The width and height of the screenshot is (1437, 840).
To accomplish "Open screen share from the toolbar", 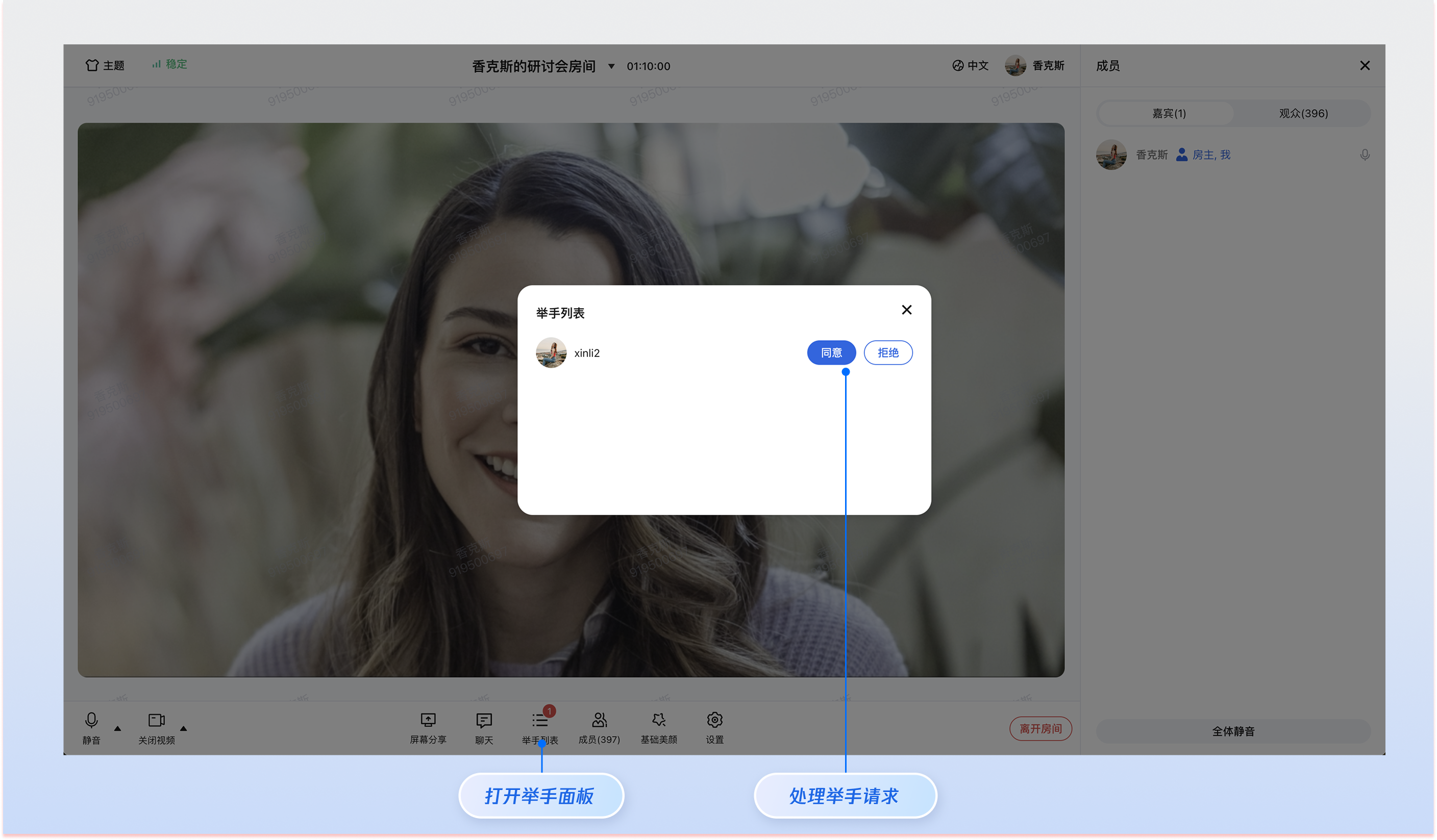I will tap(428, 720).
